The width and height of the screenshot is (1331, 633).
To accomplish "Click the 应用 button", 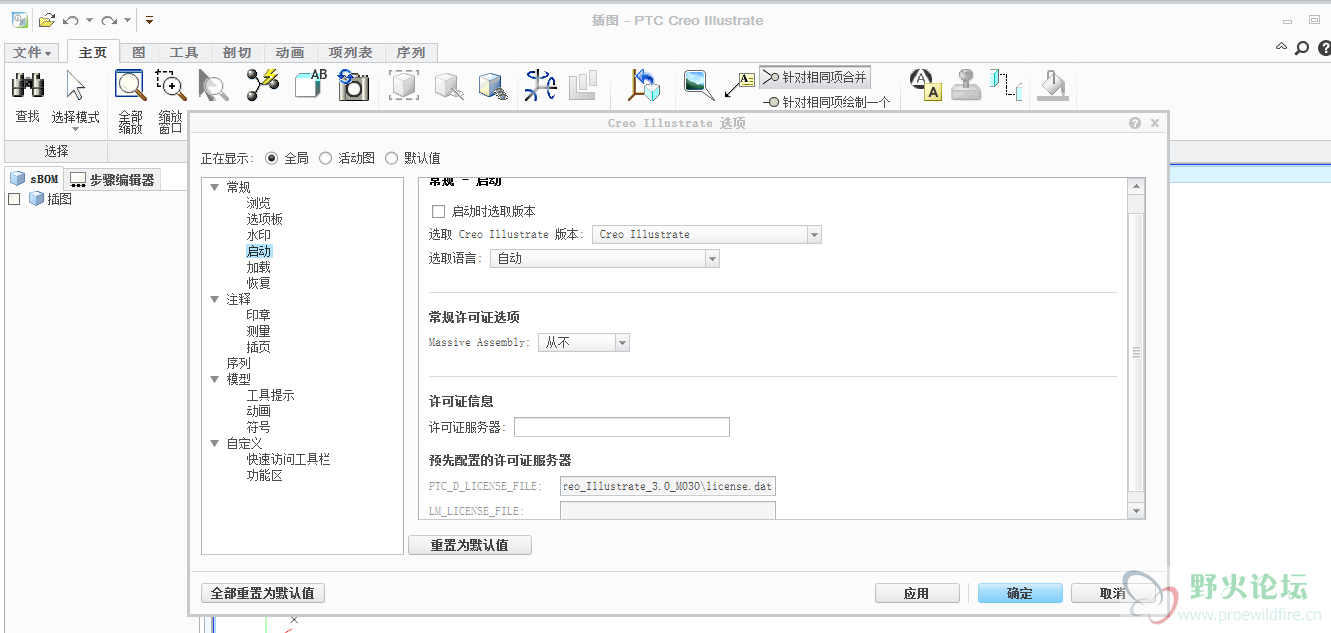I will pyautogui.click(x=917, y=593).
